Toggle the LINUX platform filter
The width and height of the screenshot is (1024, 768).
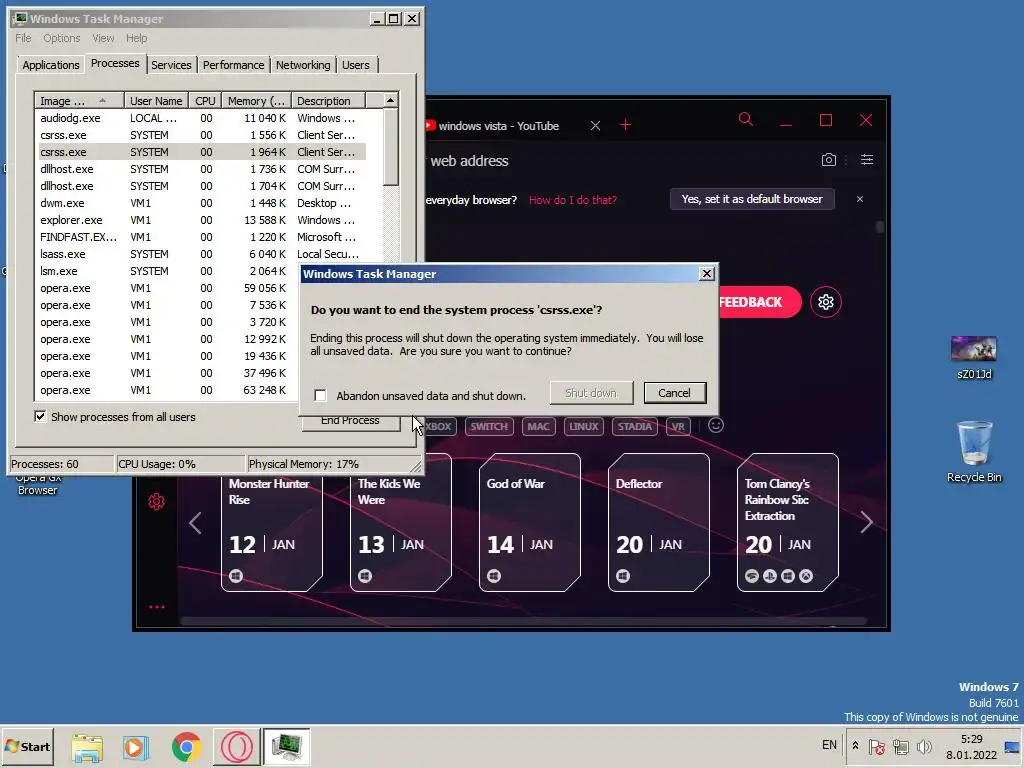[583, 426]
